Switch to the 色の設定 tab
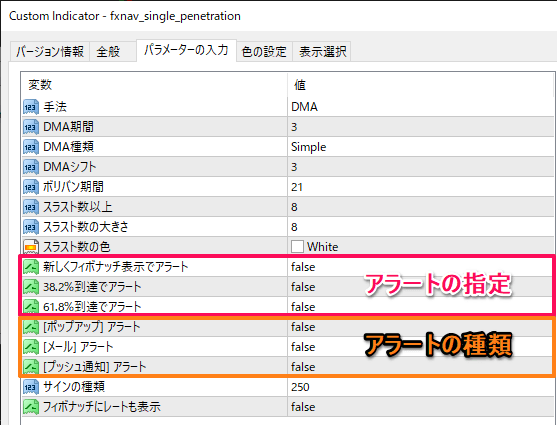 pos(264,52)
